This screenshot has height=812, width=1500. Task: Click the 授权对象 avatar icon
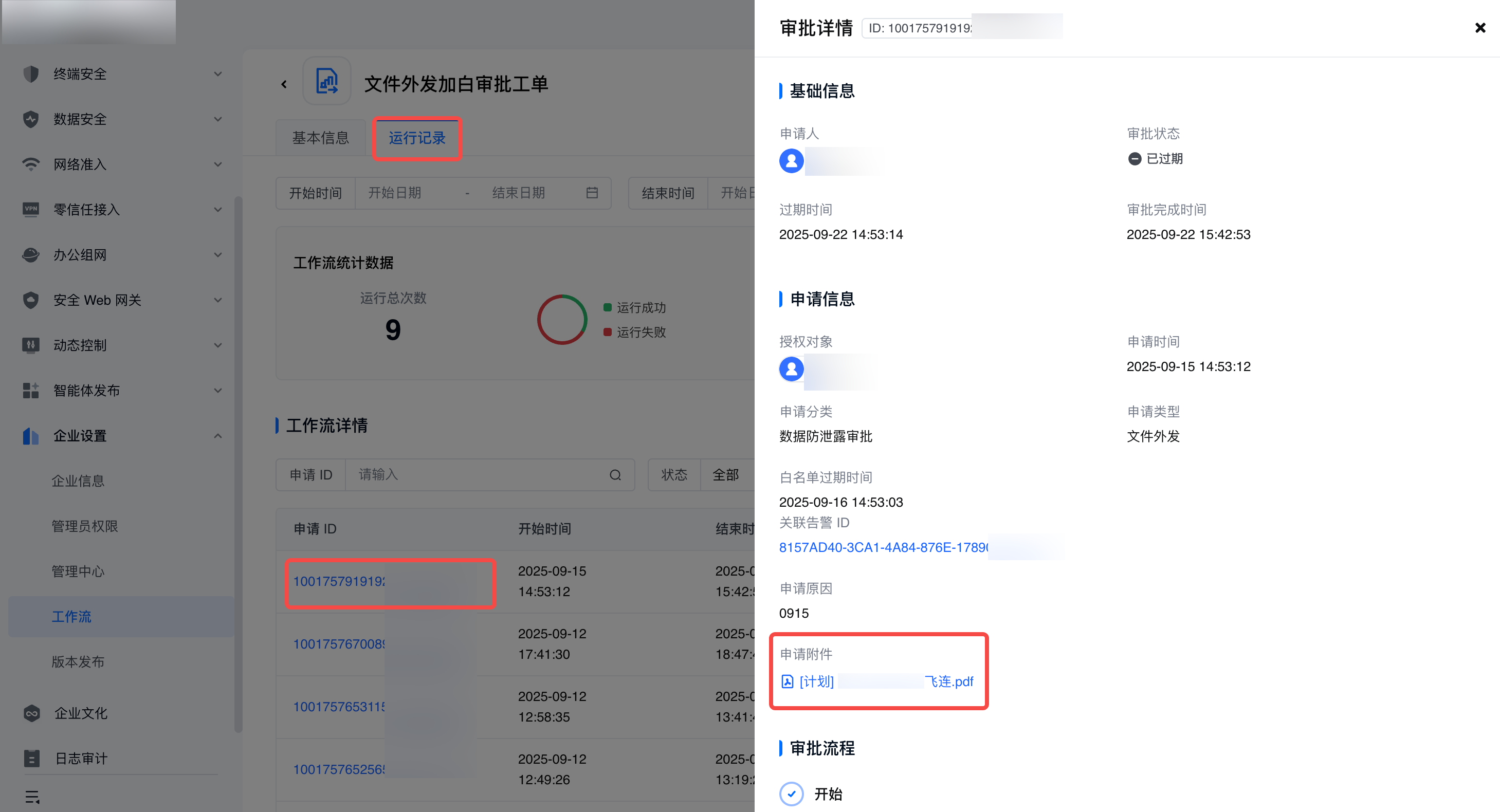pos(791,369)
